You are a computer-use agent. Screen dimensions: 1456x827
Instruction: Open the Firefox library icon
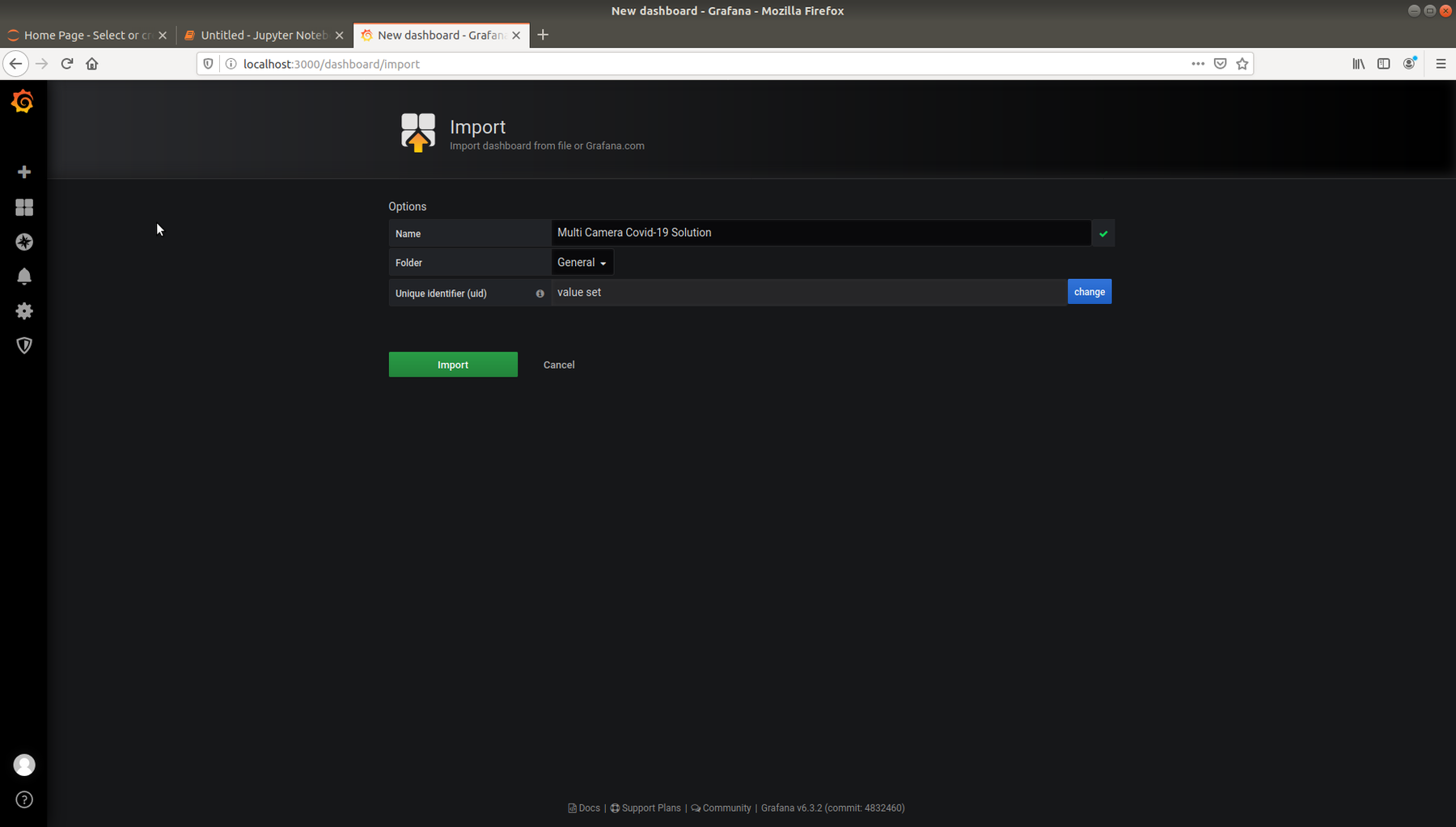click(1359, 64)
